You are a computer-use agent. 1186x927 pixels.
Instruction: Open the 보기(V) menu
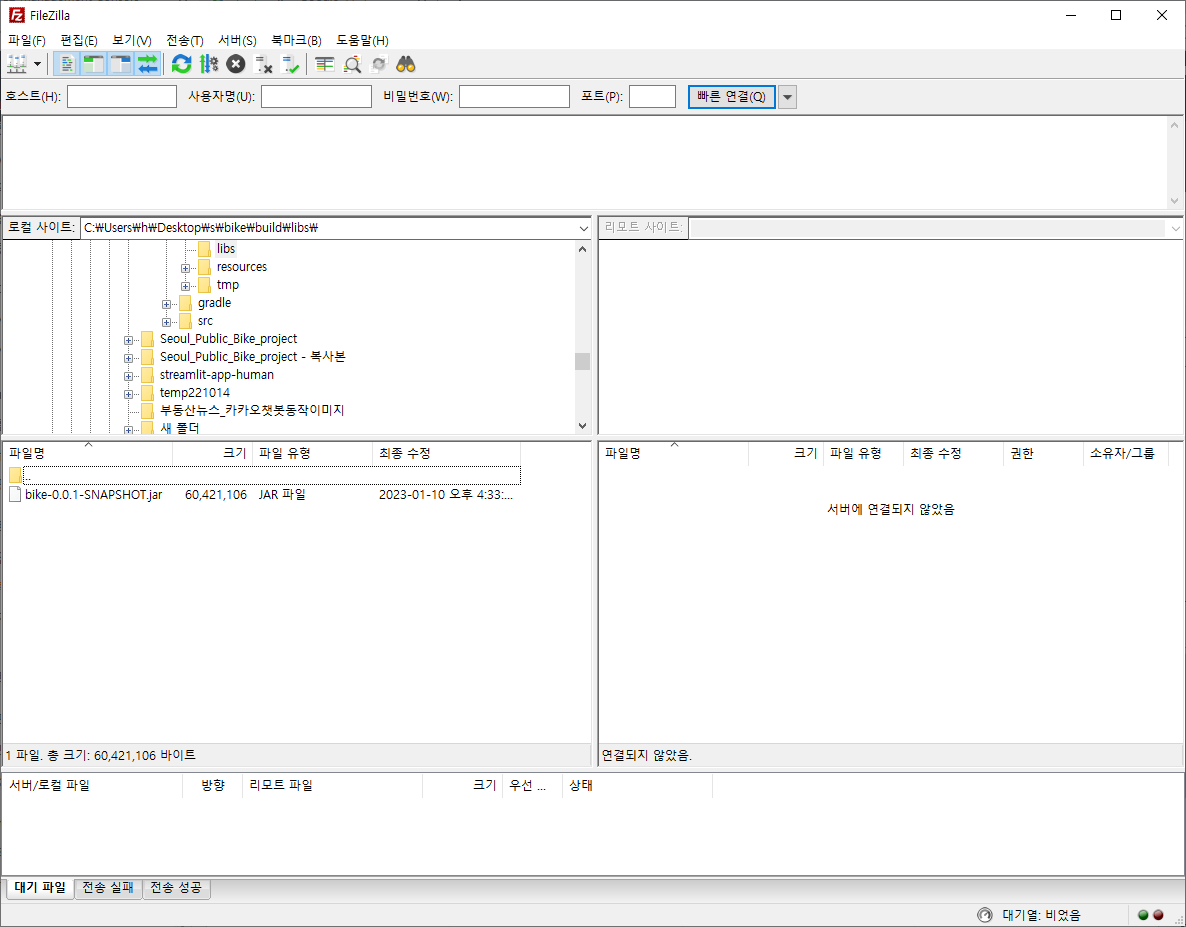132,40
